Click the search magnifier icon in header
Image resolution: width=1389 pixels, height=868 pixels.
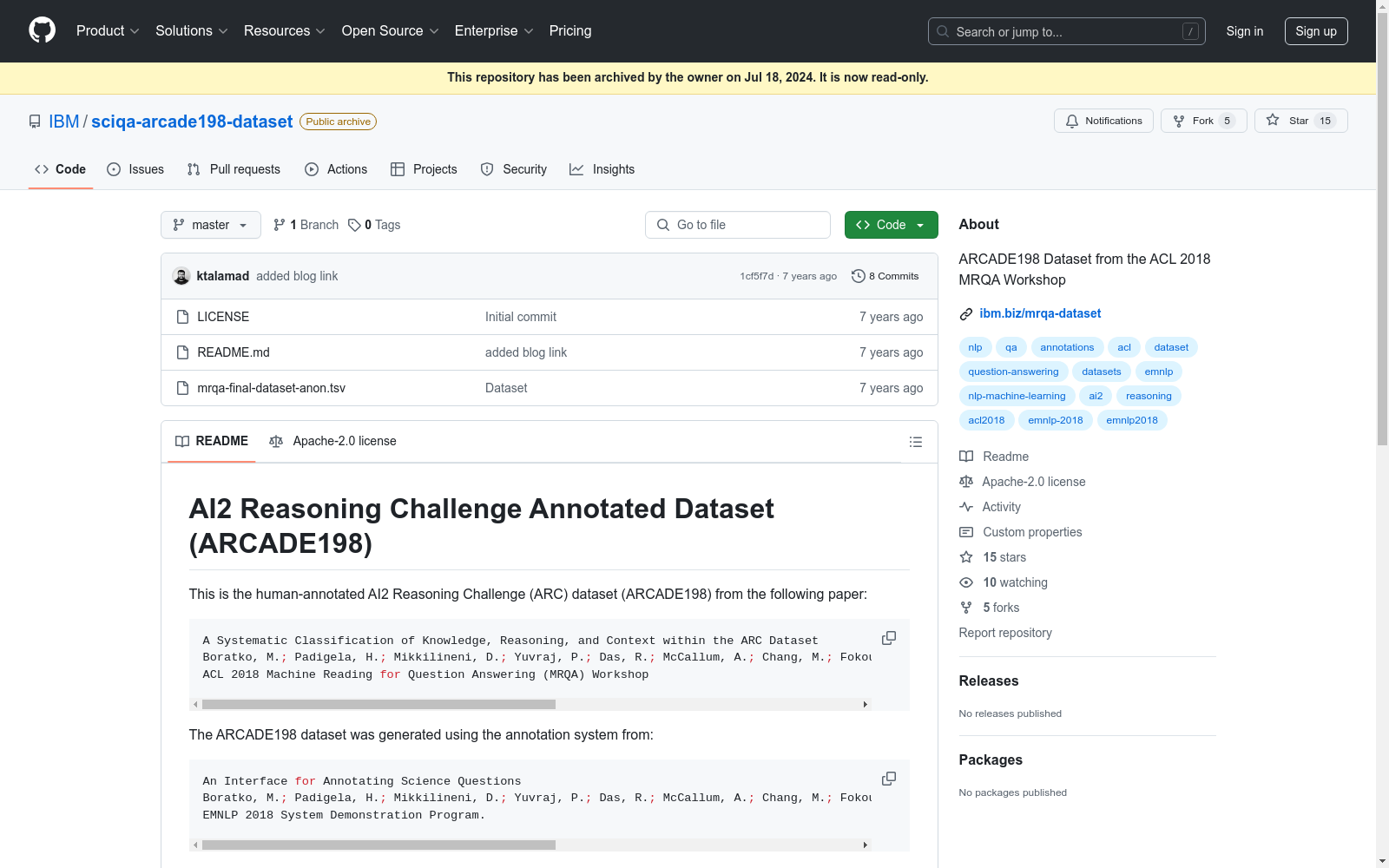(x=943, y=31)
